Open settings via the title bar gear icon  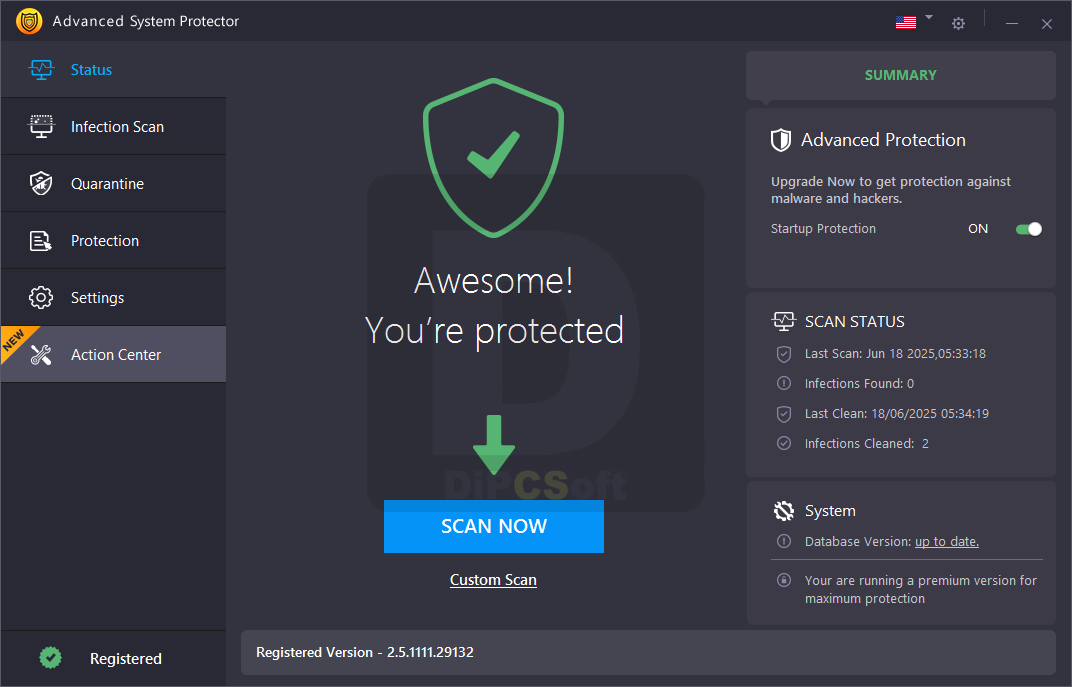959,23
